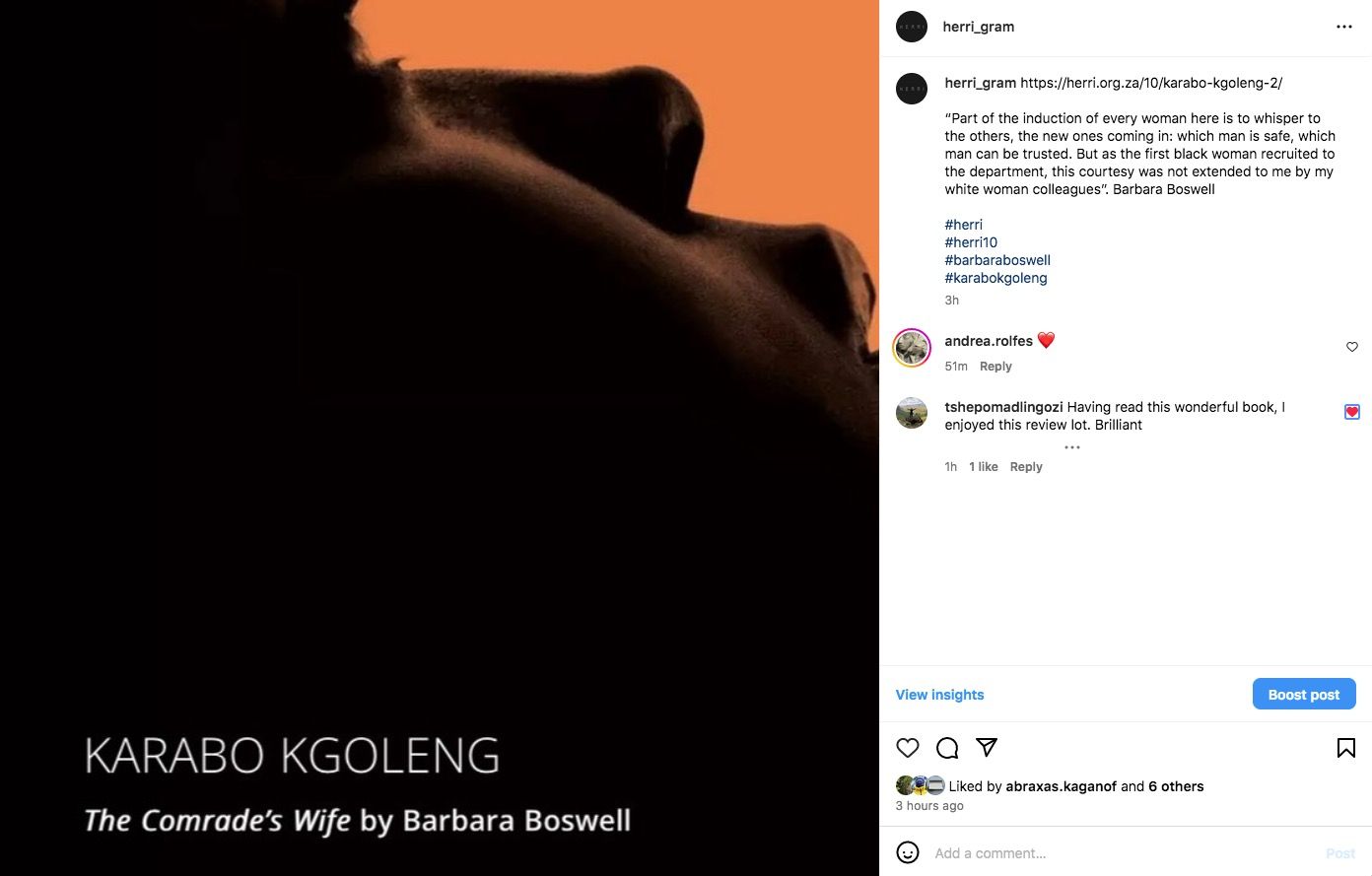Open View insights link
The image size is (1372, 876).
point(939,695)
